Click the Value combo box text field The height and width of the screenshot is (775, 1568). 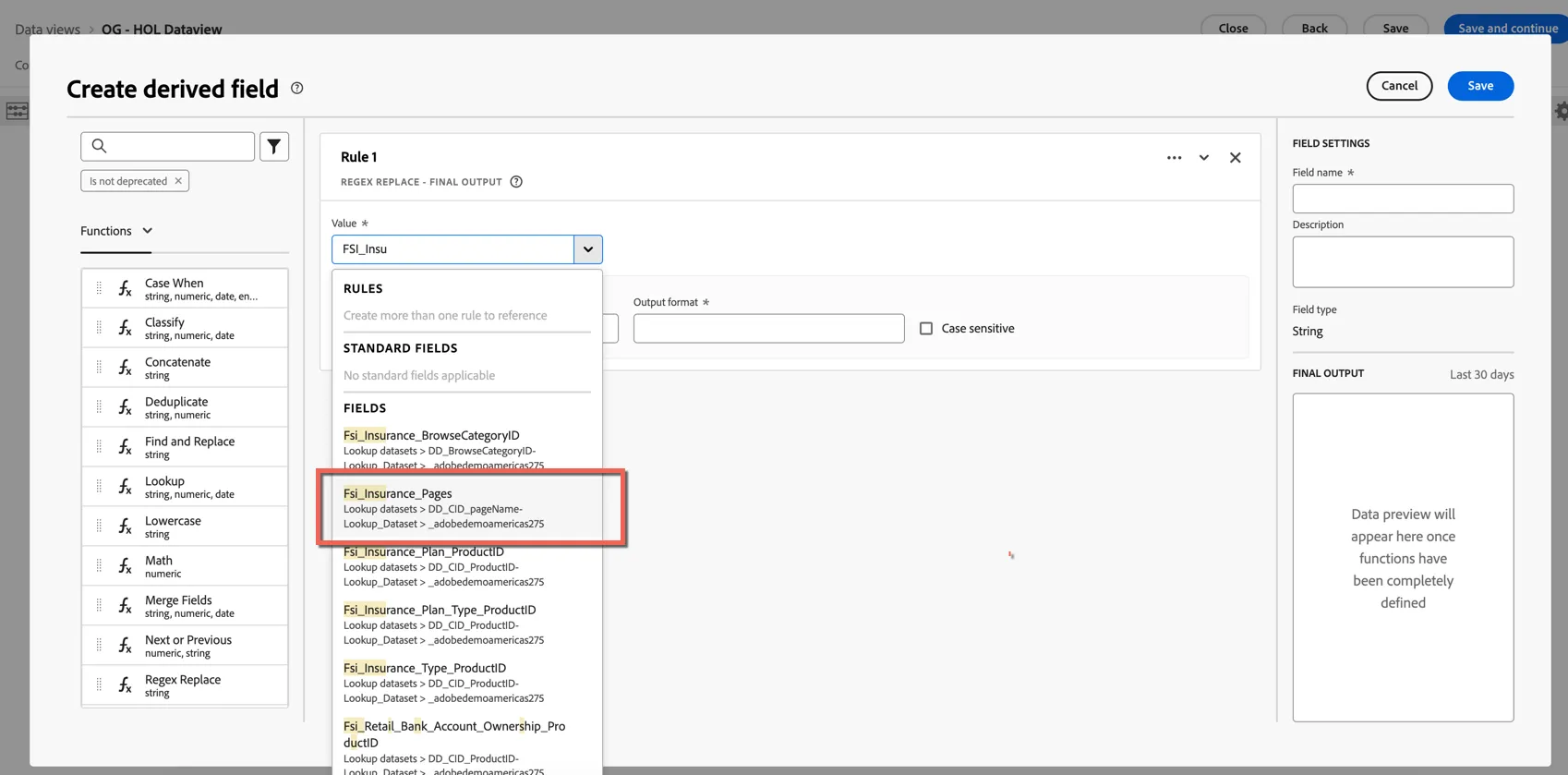452,249
